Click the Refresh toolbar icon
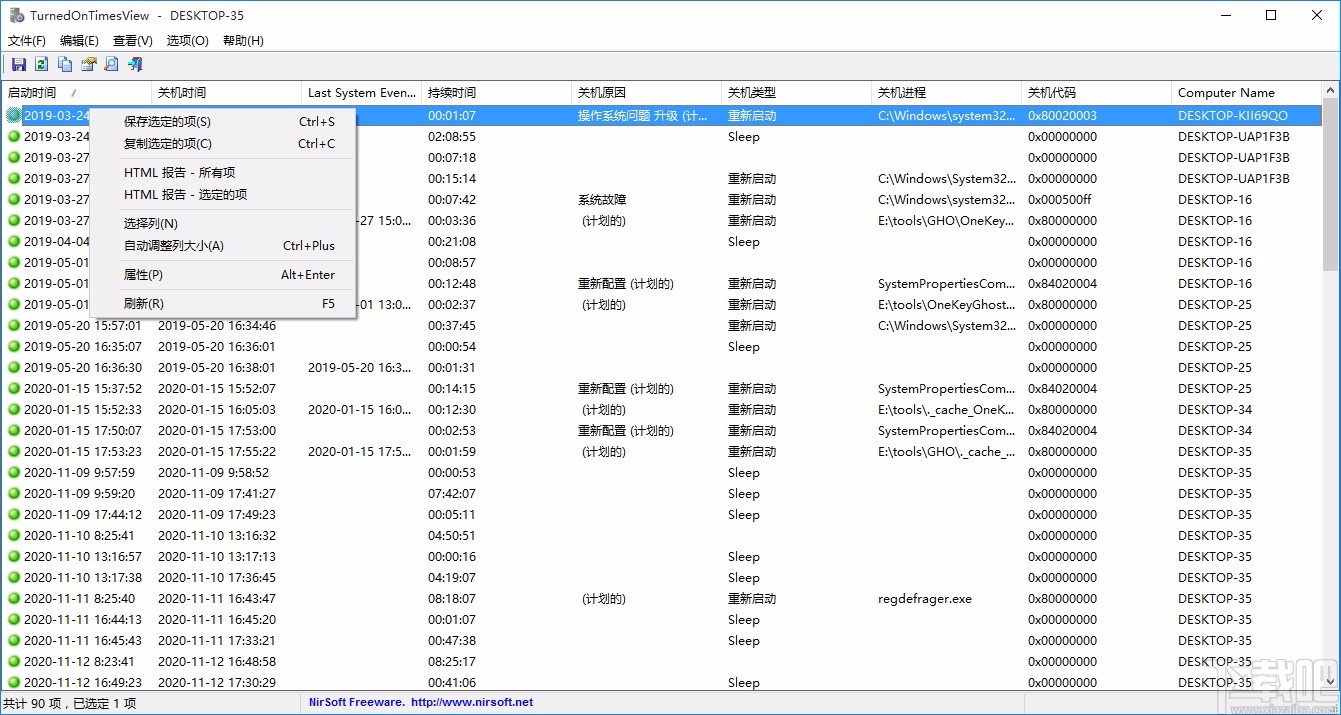This screenshot has width=1341, height=715. click(x=40, y=64)
